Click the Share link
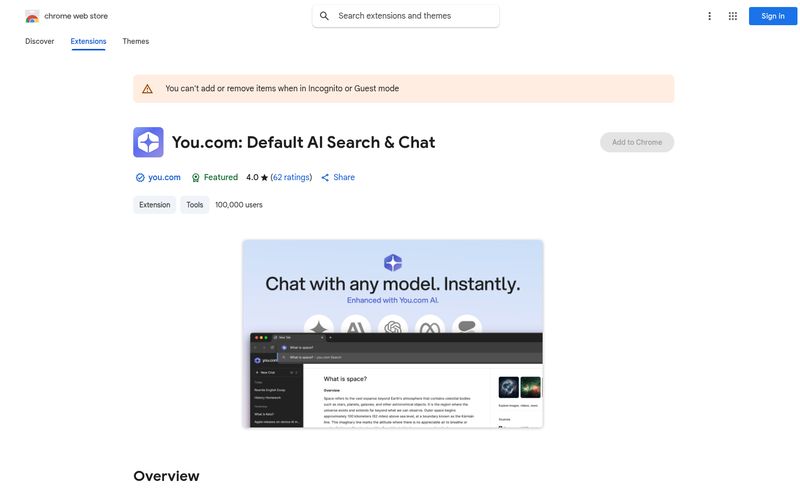Screen dimensions: 800x496 point(344,178)
